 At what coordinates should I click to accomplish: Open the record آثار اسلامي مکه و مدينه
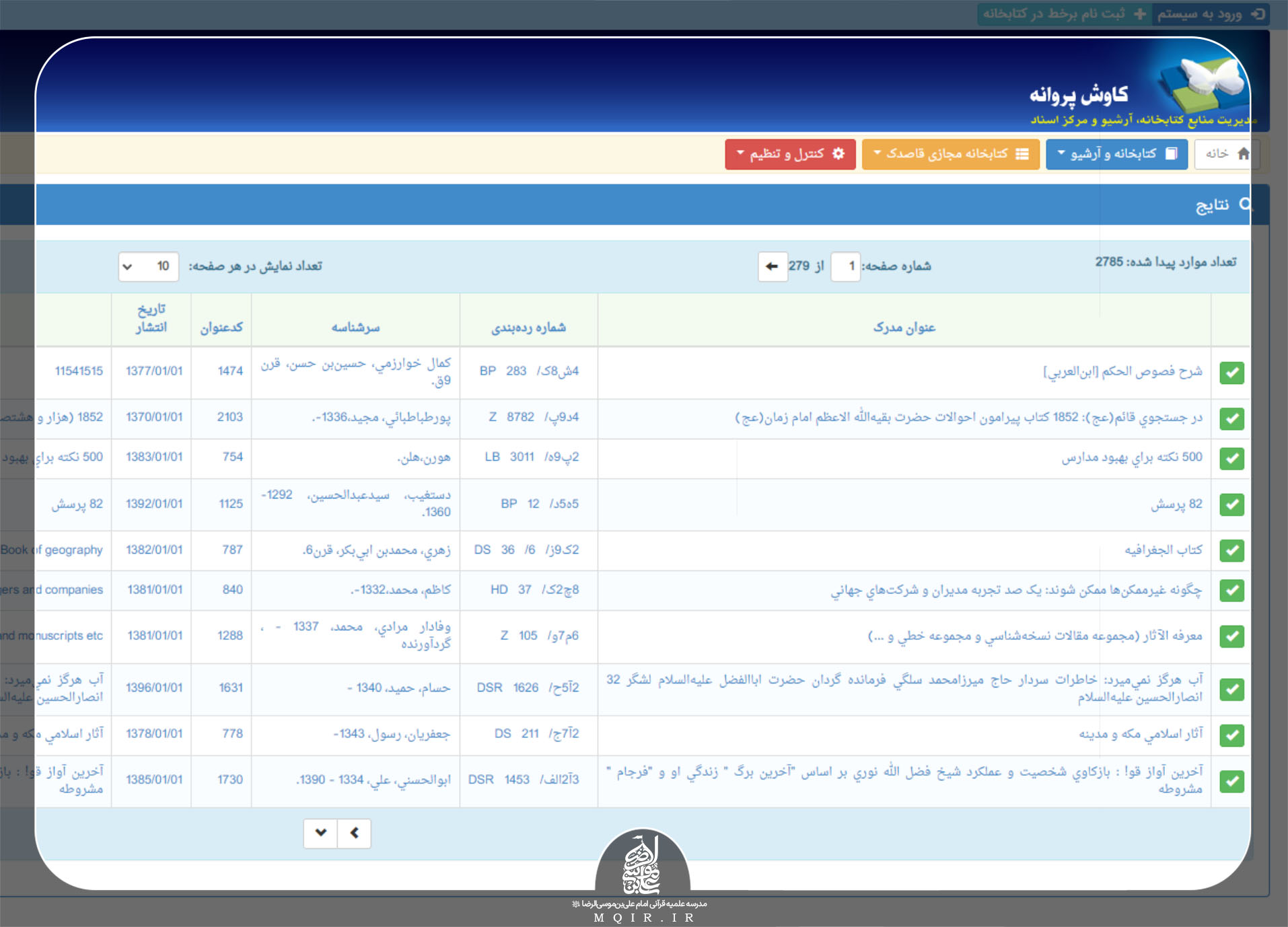pos(1140,734)
